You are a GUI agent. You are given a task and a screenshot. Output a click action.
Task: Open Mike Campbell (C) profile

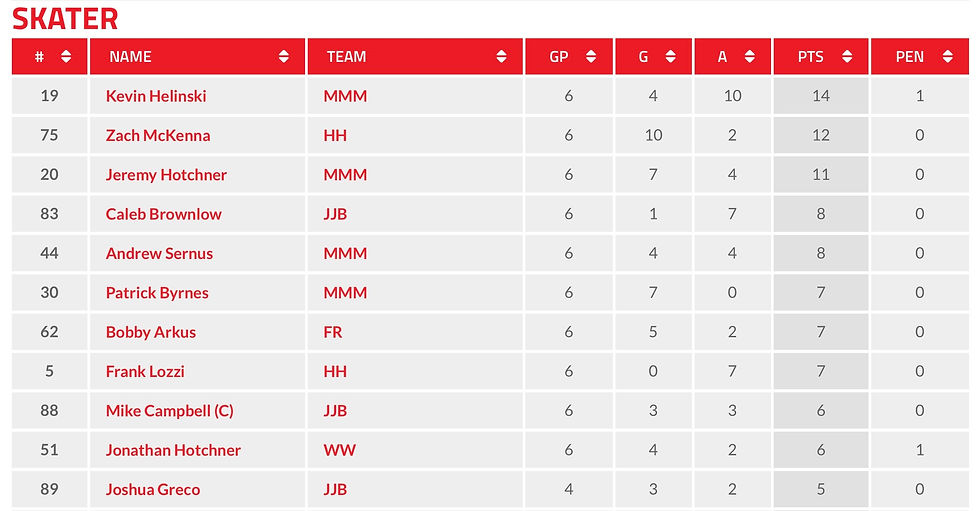coord(169,411)
